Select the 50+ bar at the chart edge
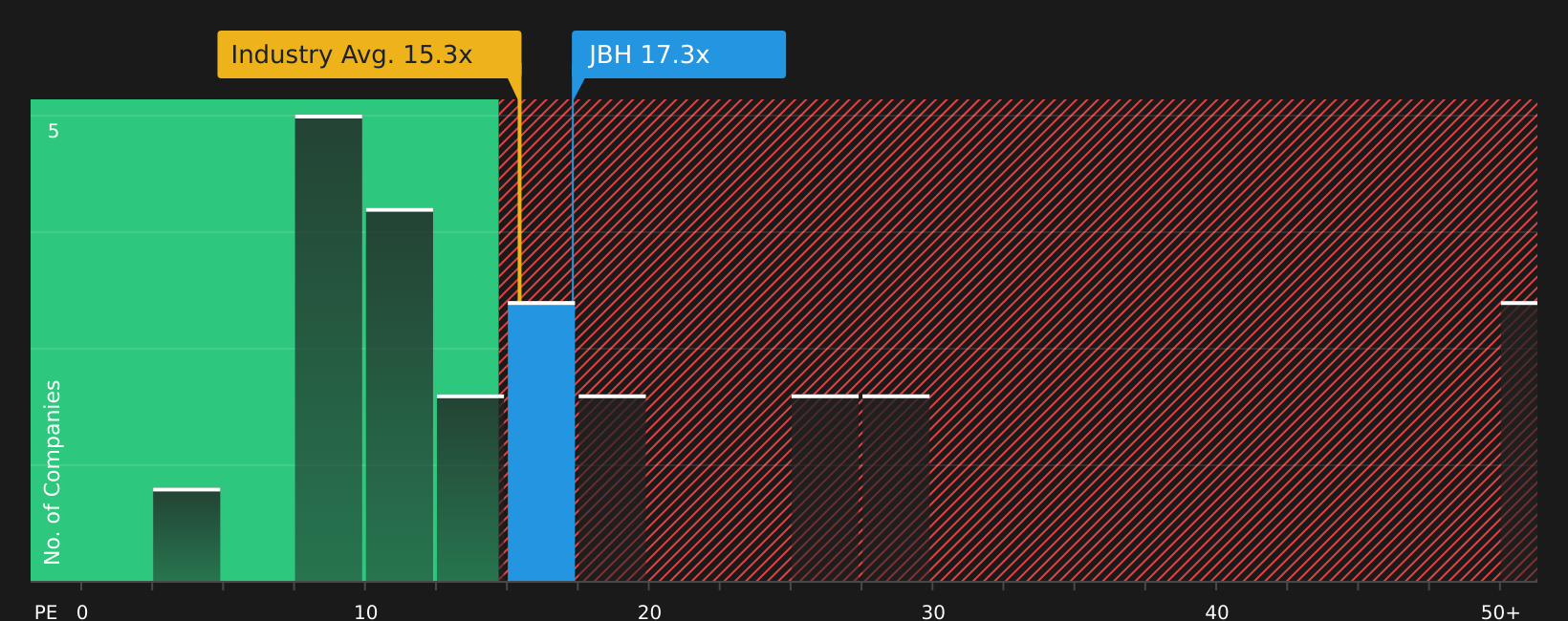Image resolution: width=1568 pixels, height=621 pixels. [1519, 441]
